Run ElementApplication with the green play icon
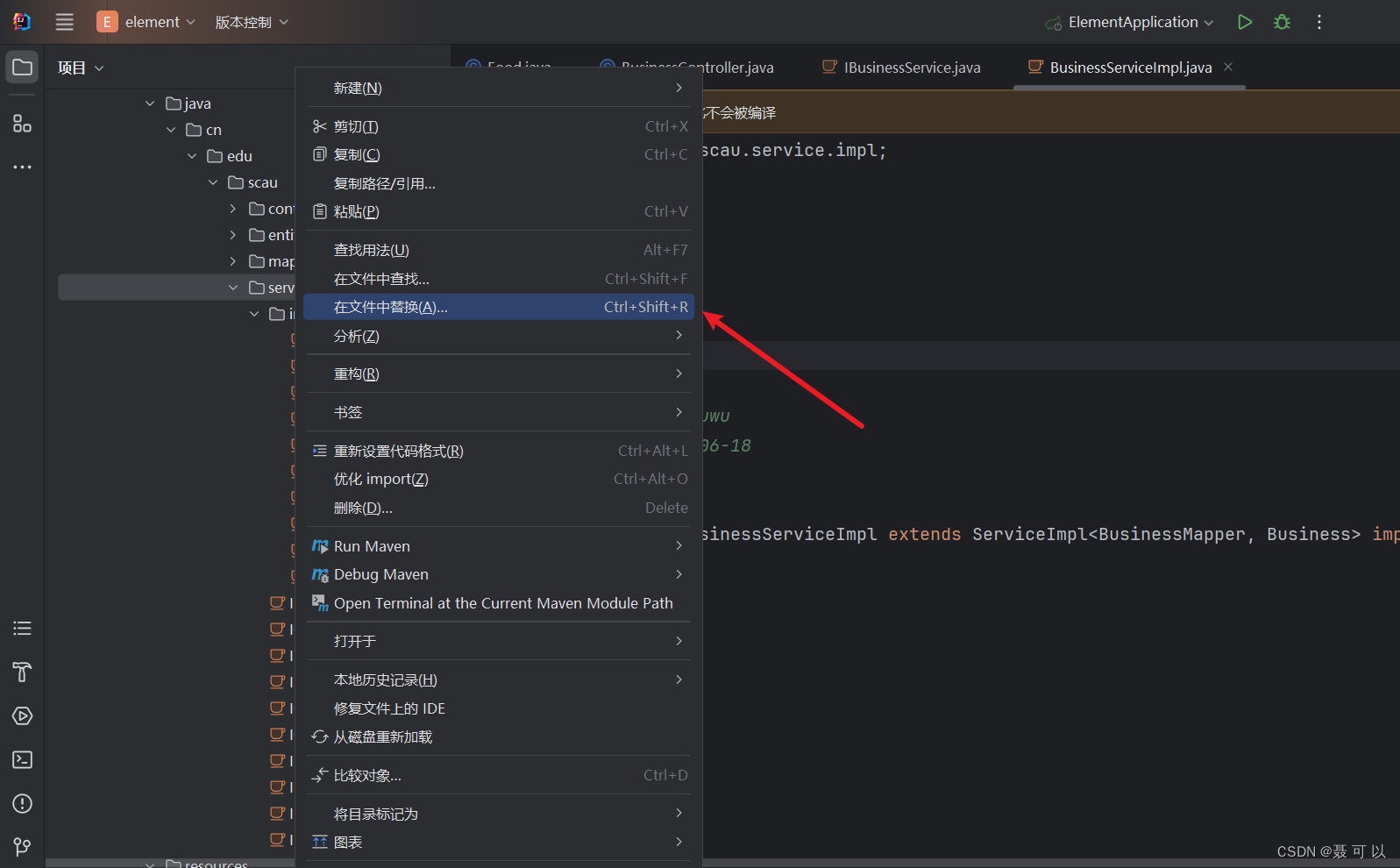Image resolution: width=1400 pixels, height=868 pixels. (x=1245, y=22)
